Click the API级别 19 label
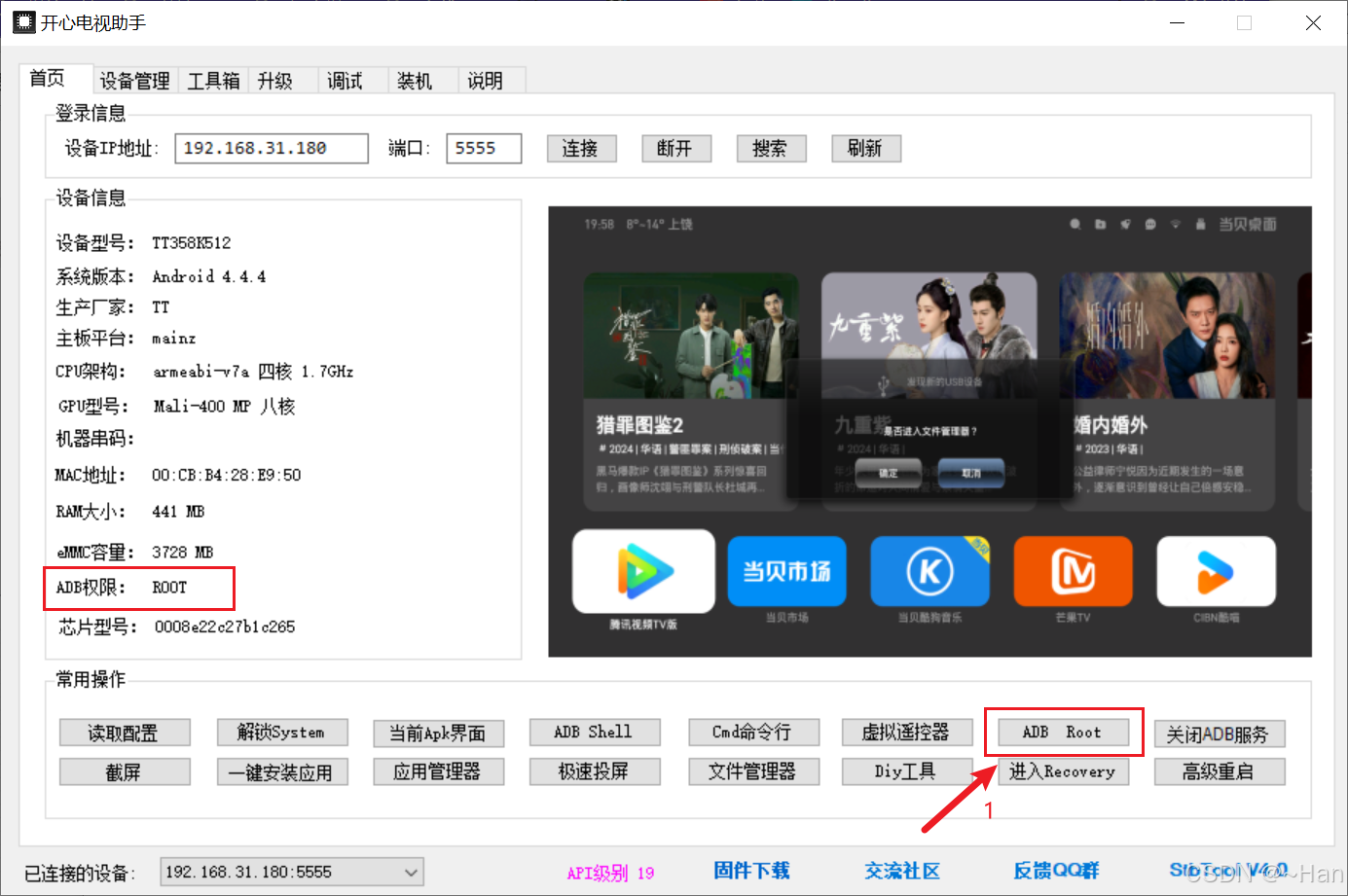This screenshot has height=896, width=1348. [x=610, y=873]
